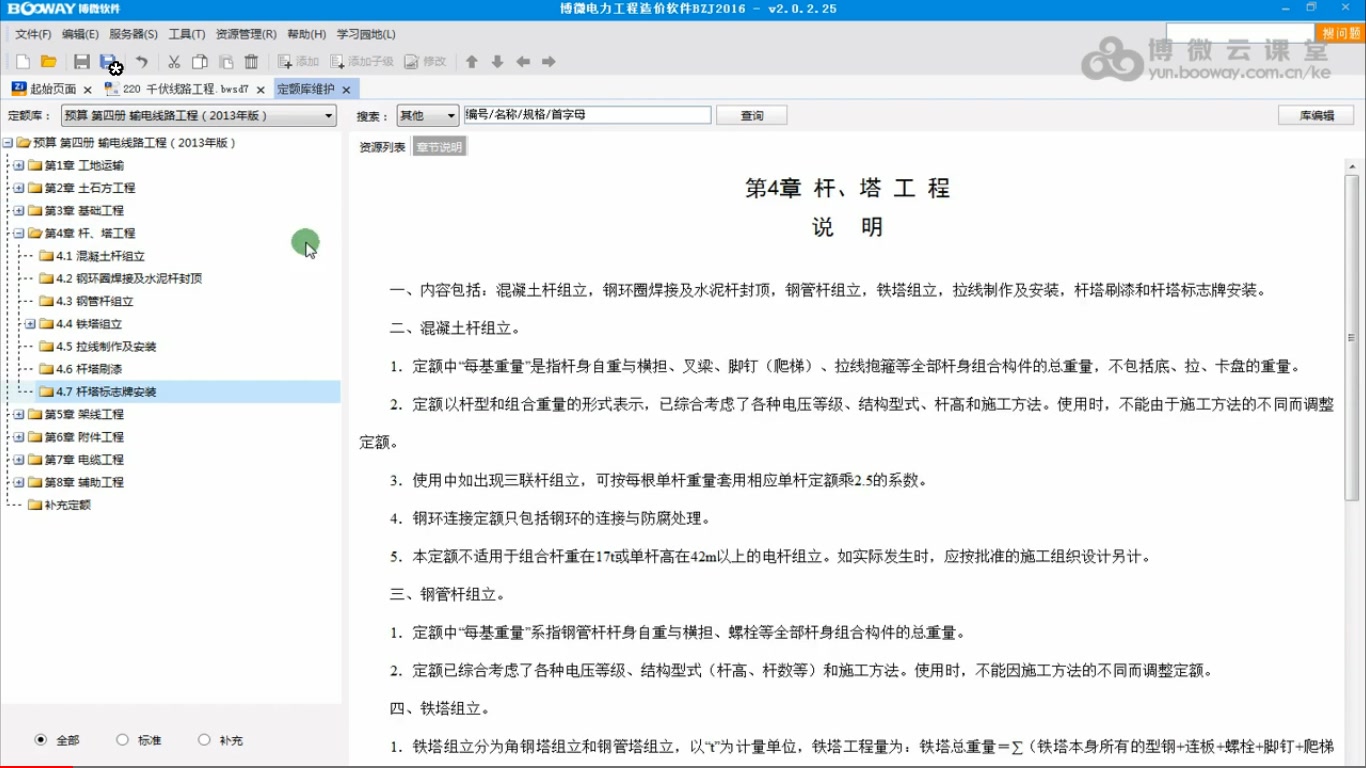Open the 搜索 其他 dropdown
Image resolution: width=1366 pixels, height=768 pixels.
(428, 116)
